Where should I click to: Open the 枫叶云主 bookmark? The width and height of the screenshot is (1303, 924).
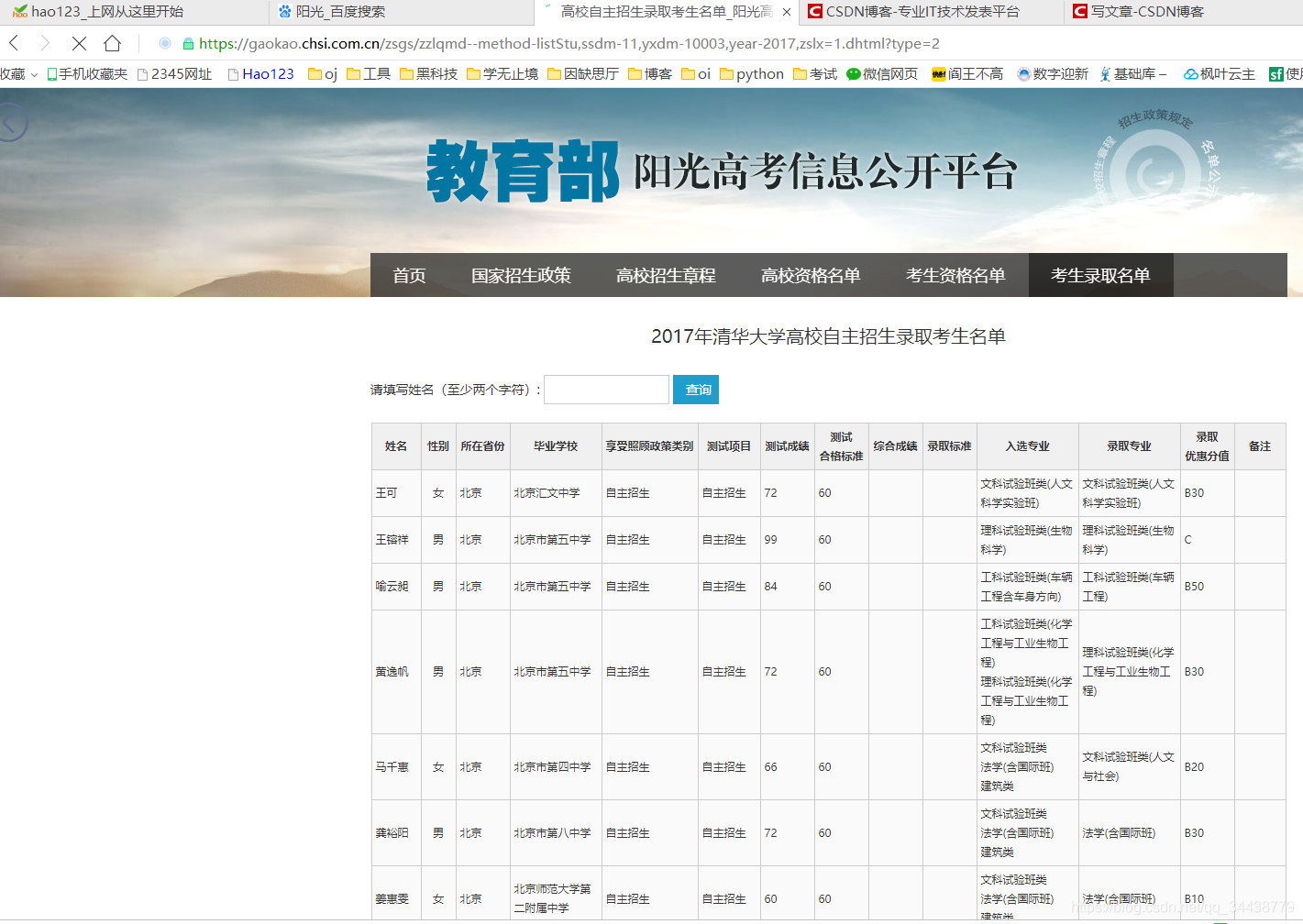[1220, 73]
